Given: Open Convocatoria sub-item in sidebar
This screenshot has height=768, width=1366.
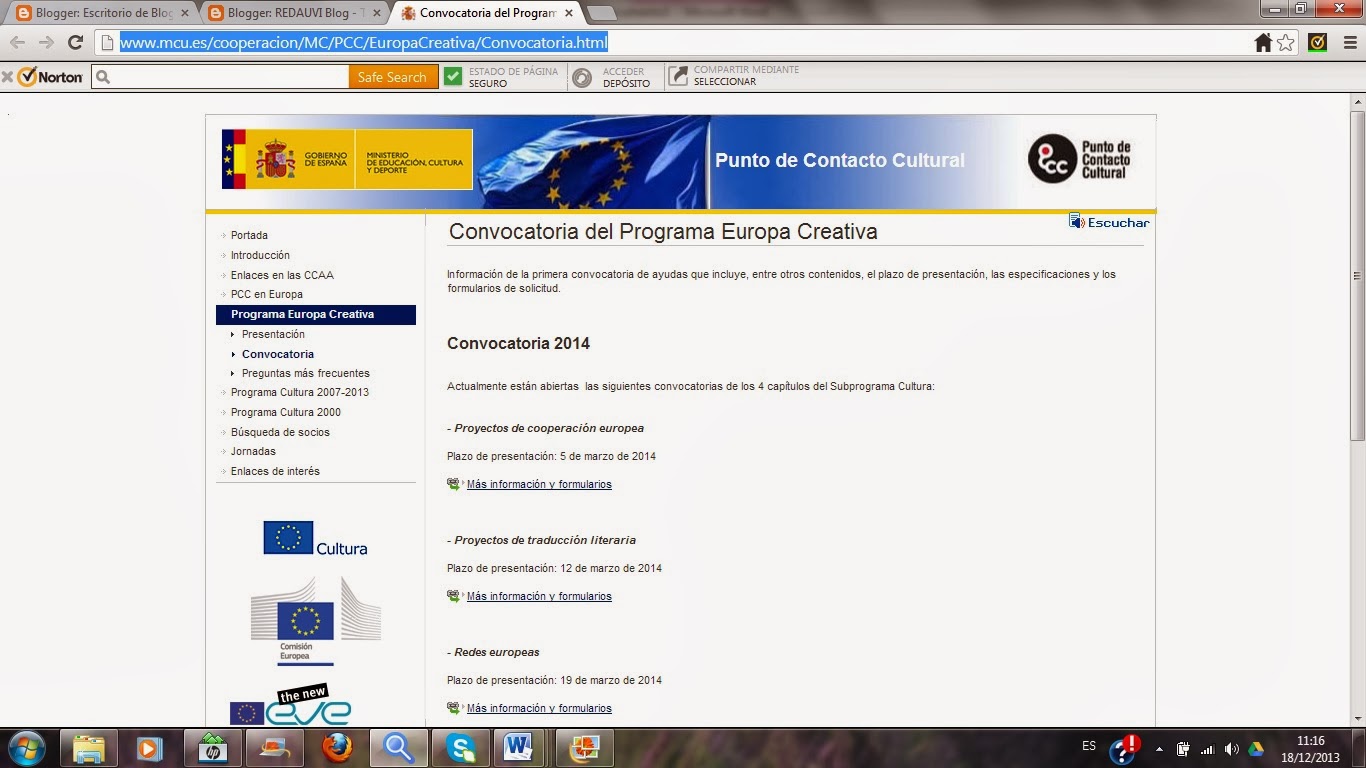Looking at the screenshot, I should [x=278, y=354].
